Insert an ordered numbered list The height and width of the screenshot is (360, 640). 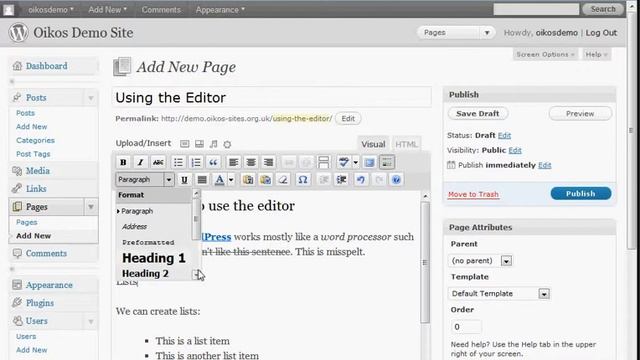point(196,162)
